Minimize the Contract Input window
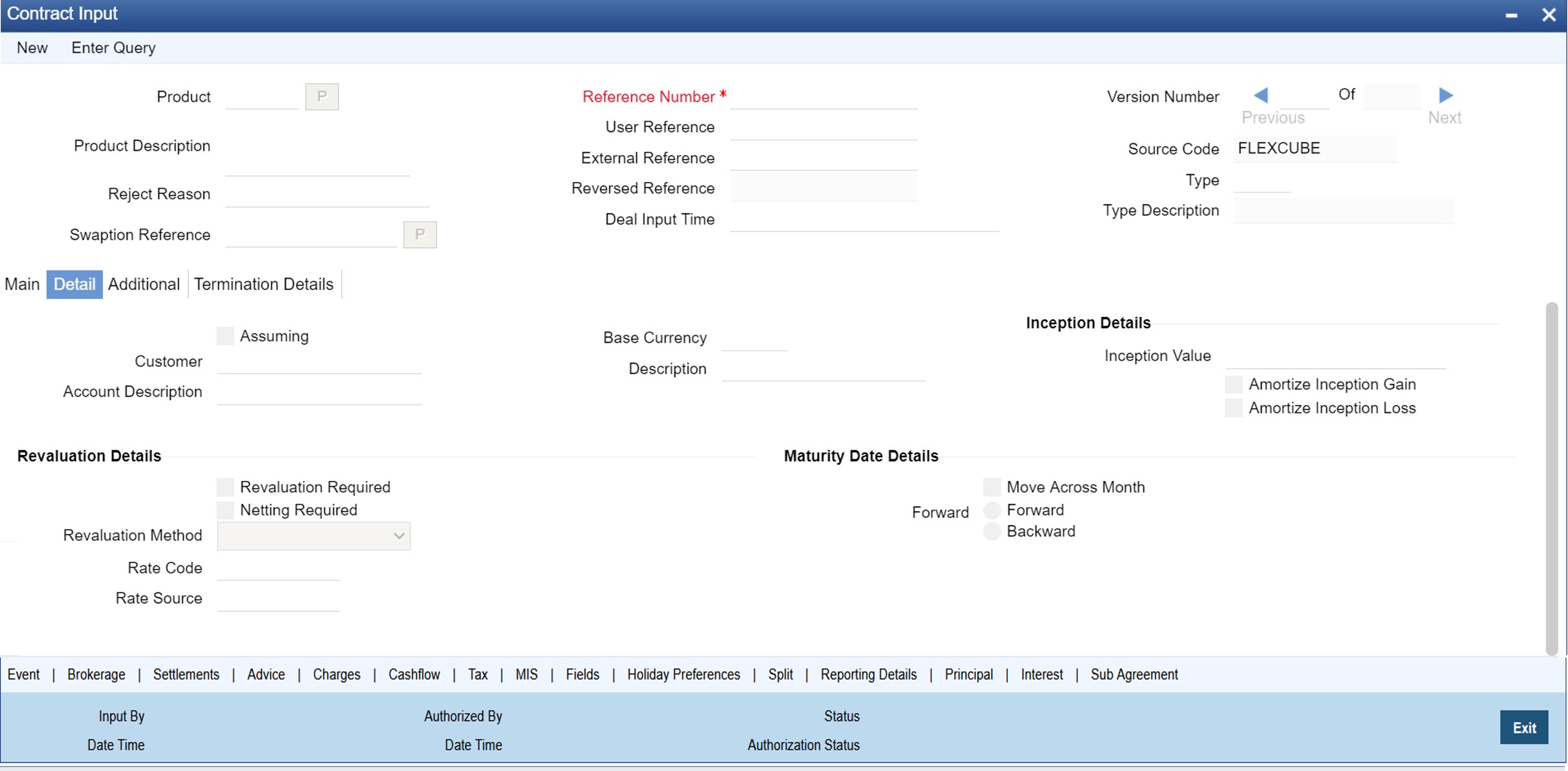This screenshot has width=1568, height=771. [1512, 15]
